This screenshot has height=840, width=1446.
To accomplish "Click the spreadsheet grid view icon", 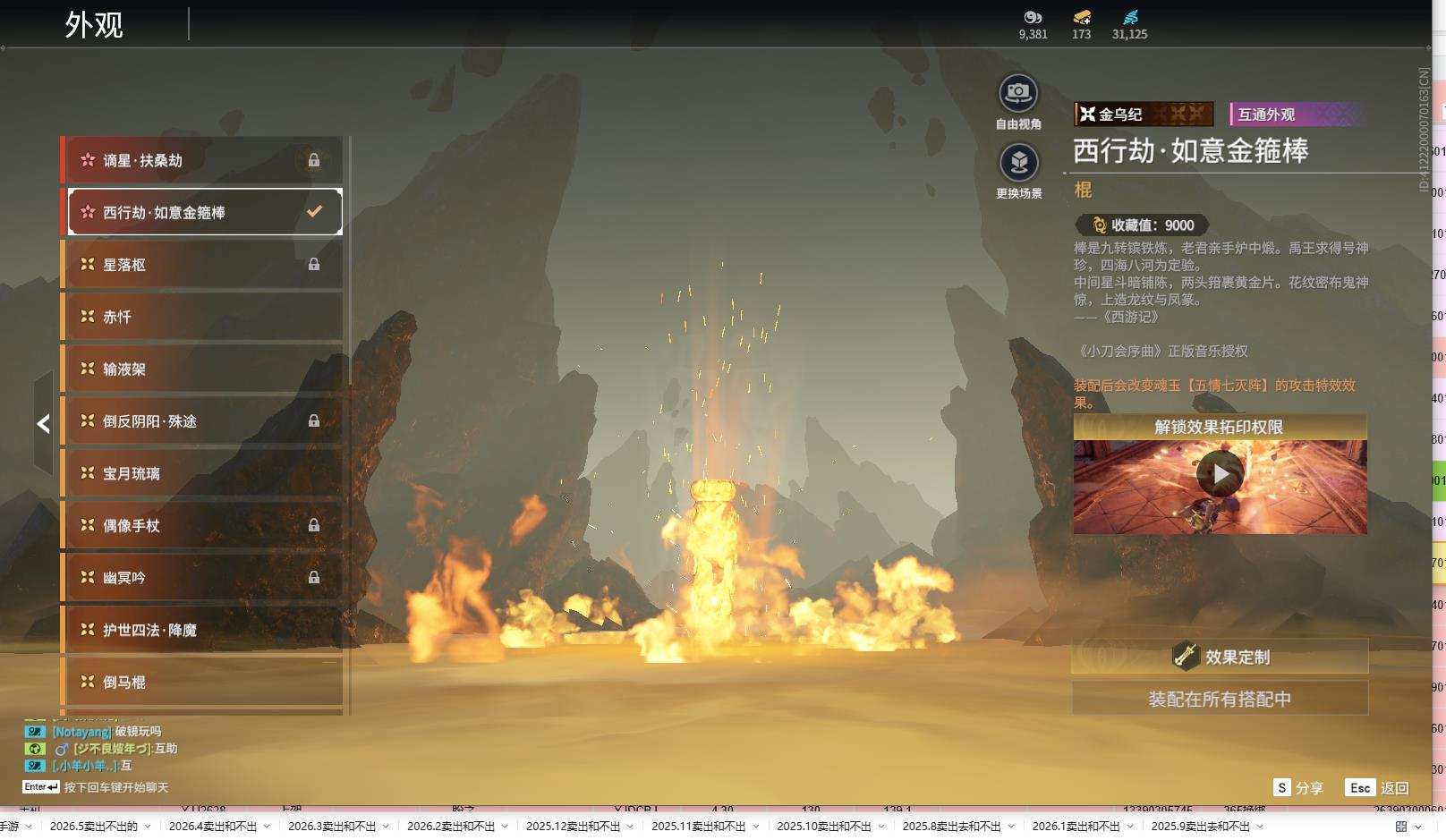I will [x=1401, y=827].
